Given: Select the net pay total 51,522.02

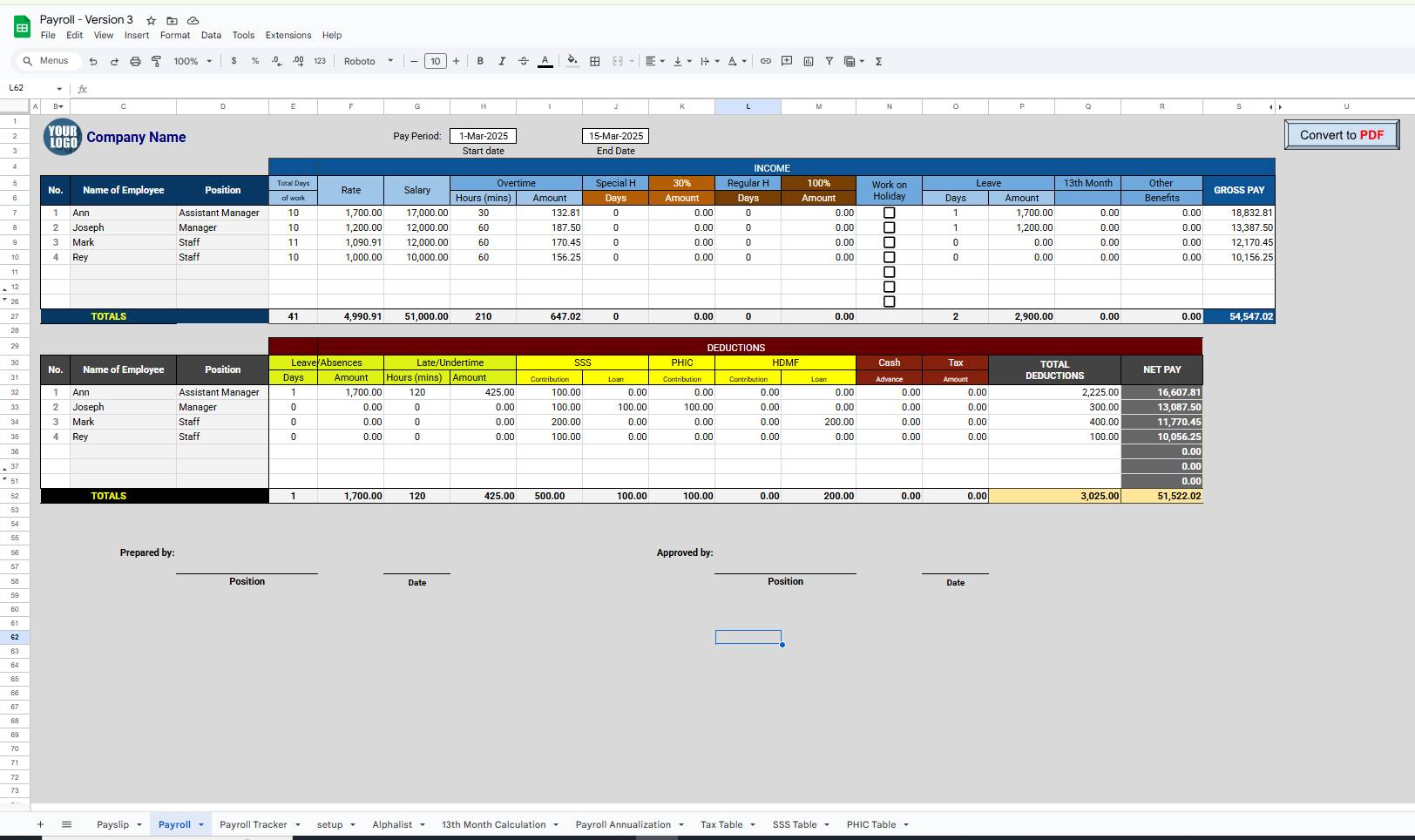Looking at the screenshot, I should click(1162, 496).
